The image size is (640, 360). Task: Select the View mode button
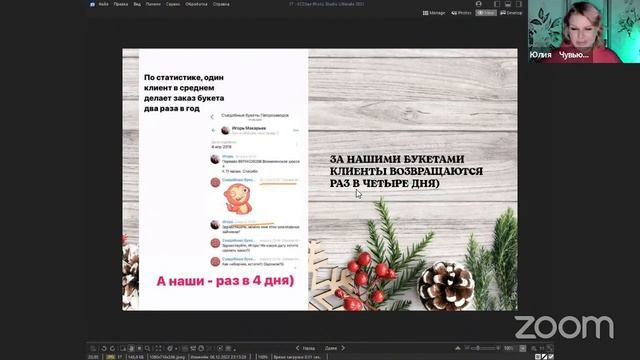pyautogui.click(x=486, y=13)
